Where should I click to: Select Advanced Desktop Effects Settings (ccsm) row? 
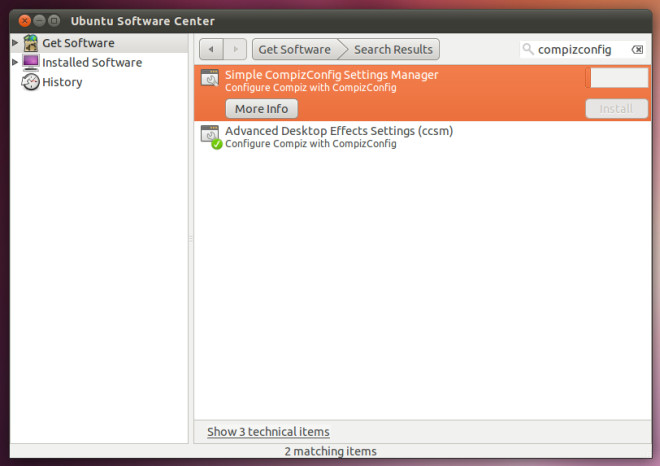423,136
